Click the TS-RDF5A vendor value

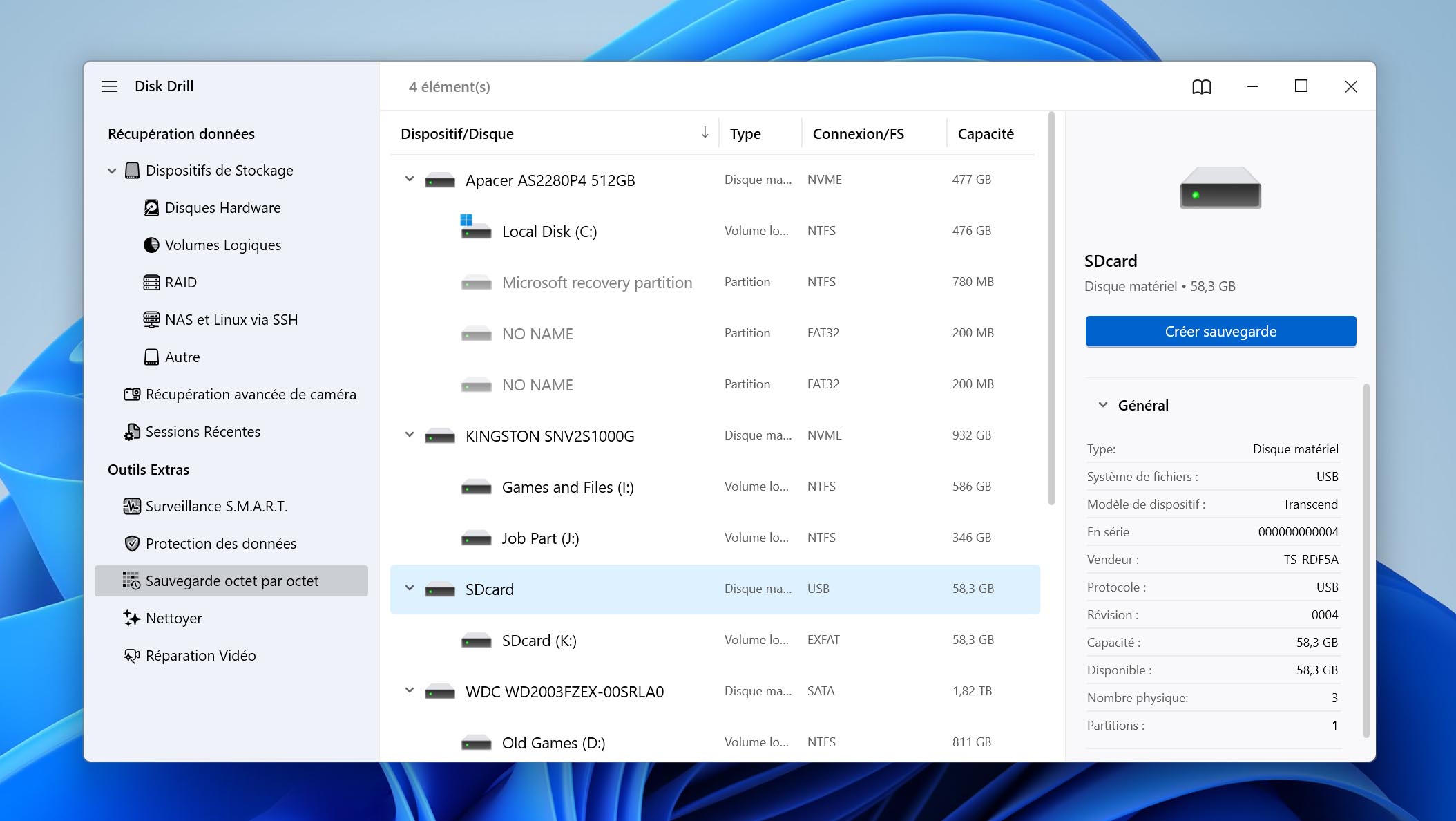click(x=1311, y=560)
